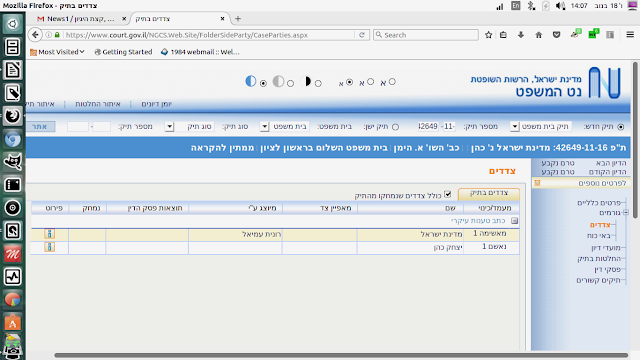Open Firefox hamburger menu
The width and height of the screenshot is (640, 360).
point(630,35)
